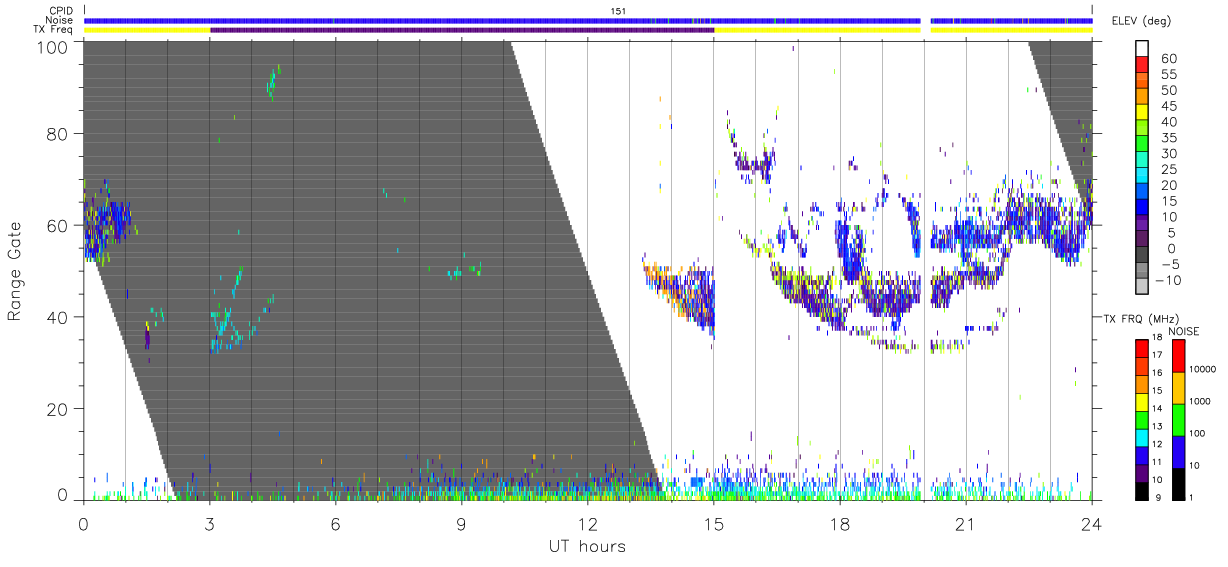Screen dimensions: 1228x567
Task: Click the '13' label on the TX FRQ legend
Action: pos(1157,426)
